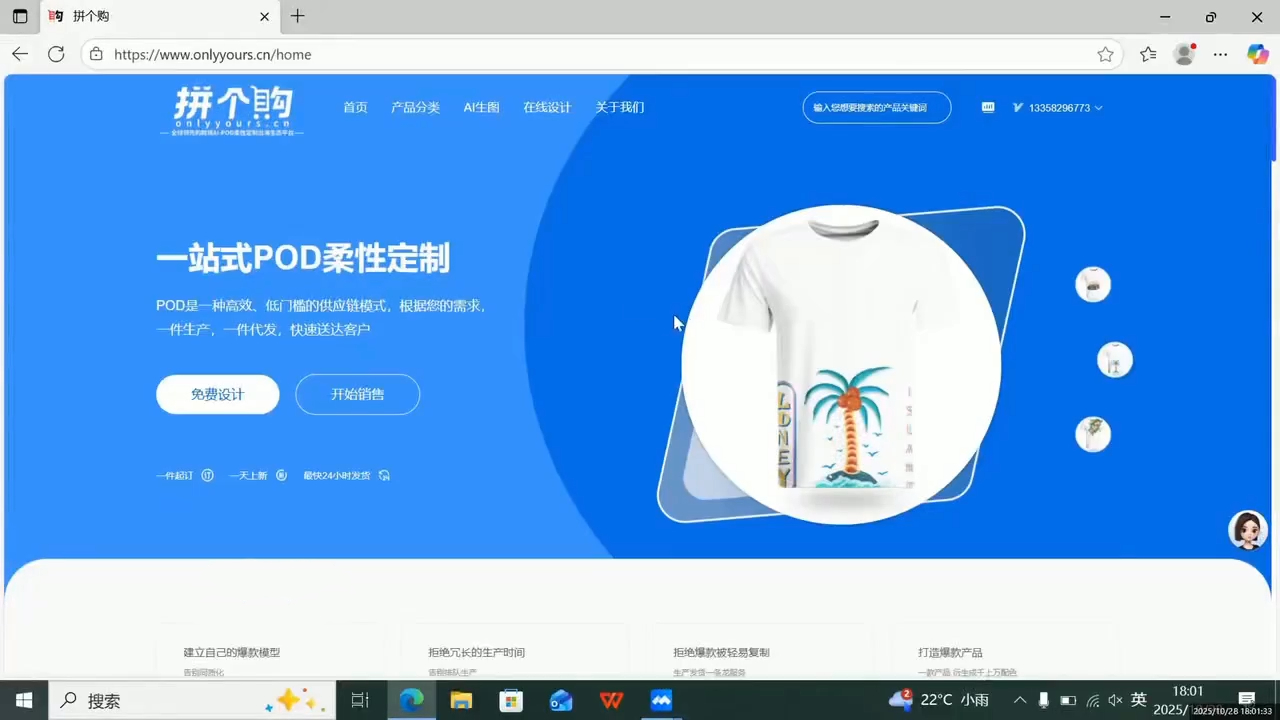Click the Edge icon in the taskbar

pyautogui.click(x=411, y=700)
